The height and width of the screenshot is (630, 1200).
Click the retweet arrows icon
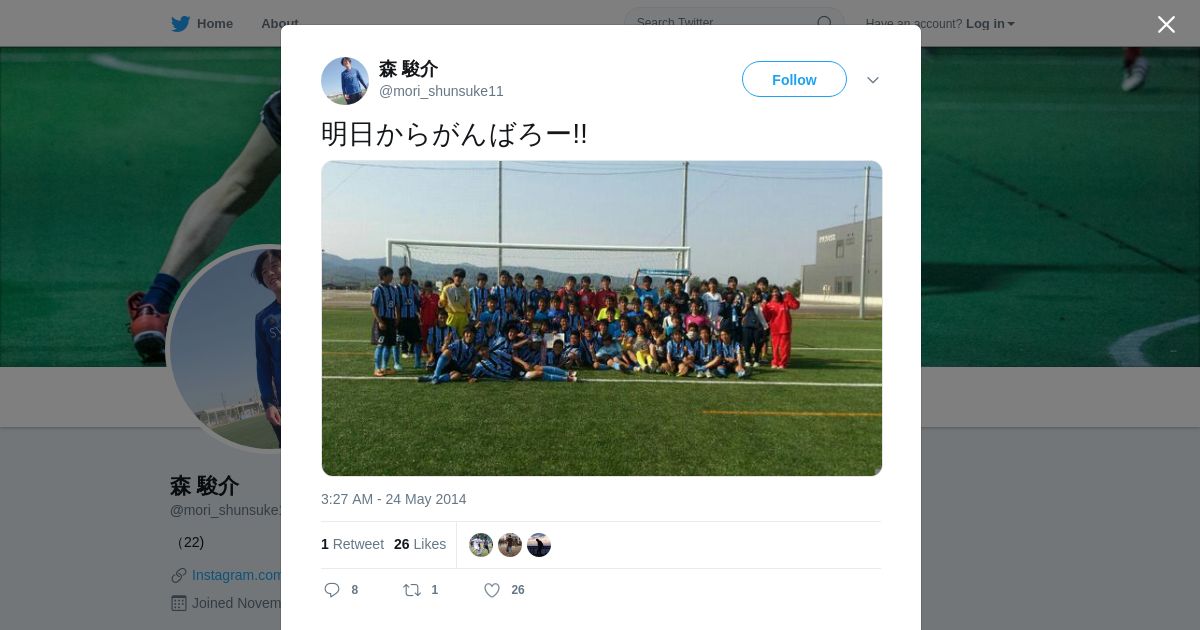[412, 590]
